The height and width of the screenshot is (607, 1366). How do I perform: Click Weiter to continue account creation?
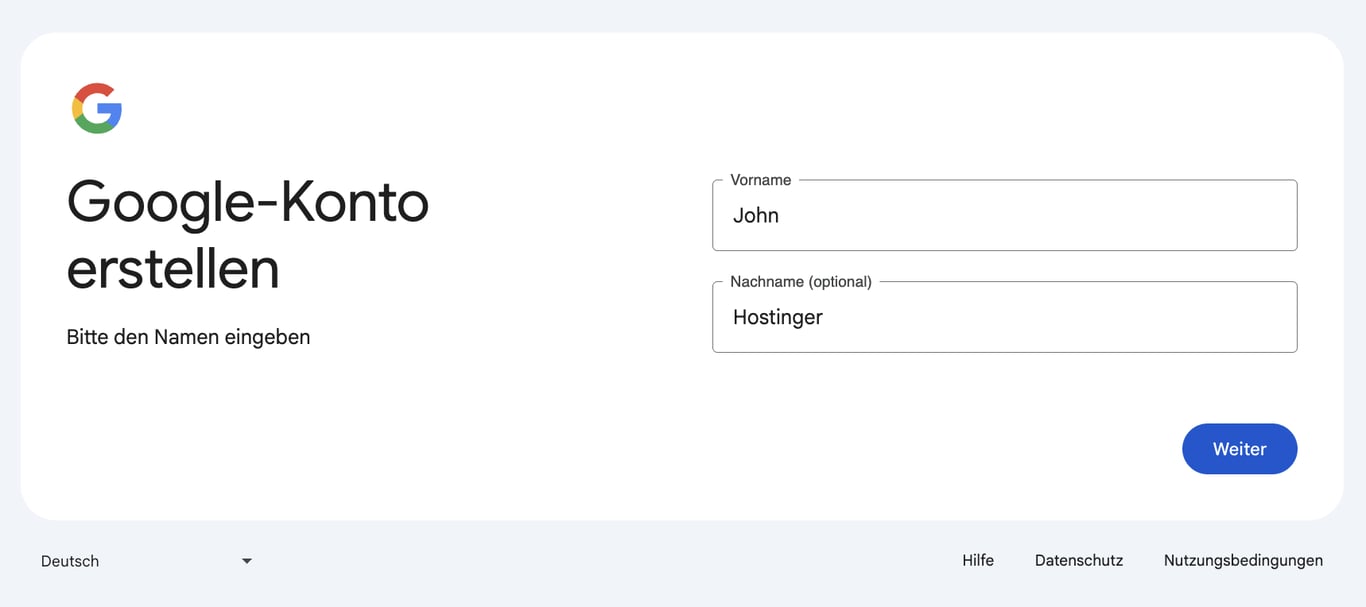(1239, 449)
